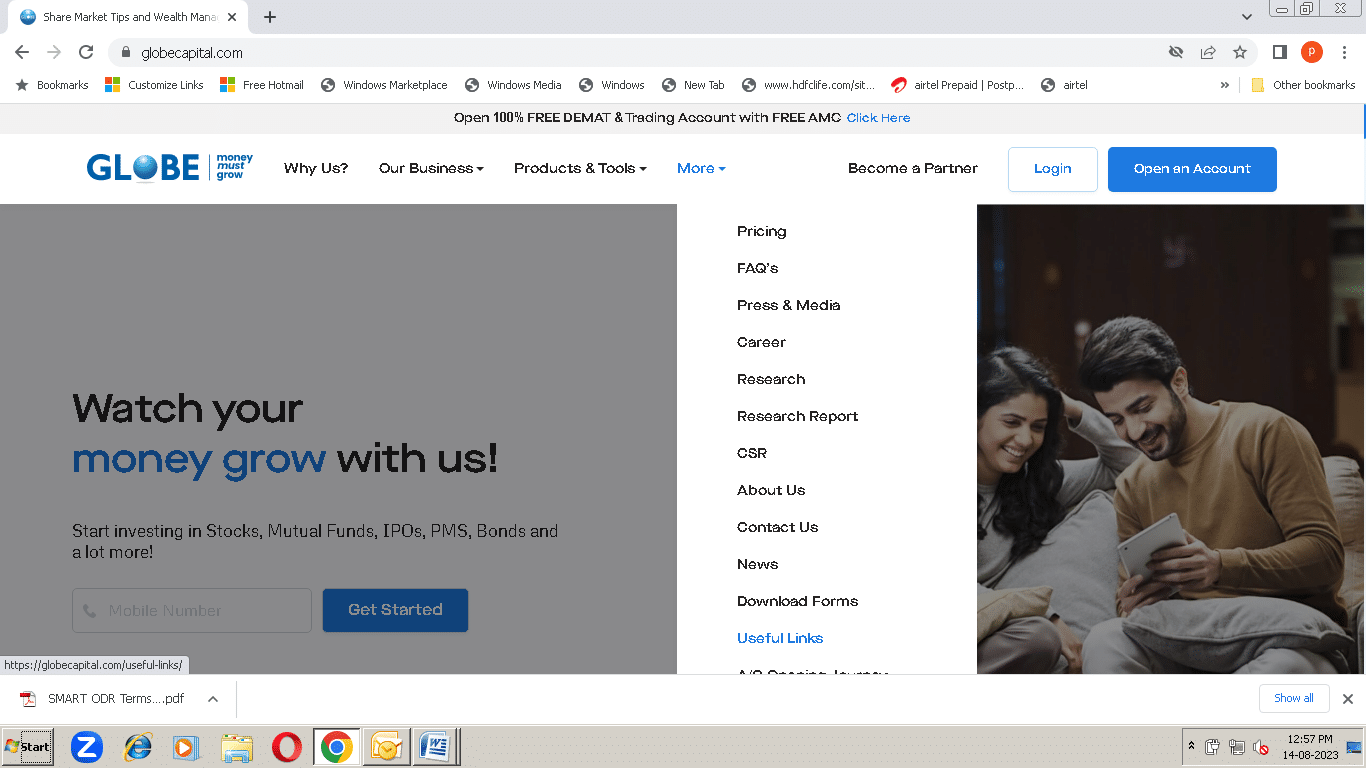View site info via padlock icon
This screenshot has width=1366, height=768.
click(126, 52)
